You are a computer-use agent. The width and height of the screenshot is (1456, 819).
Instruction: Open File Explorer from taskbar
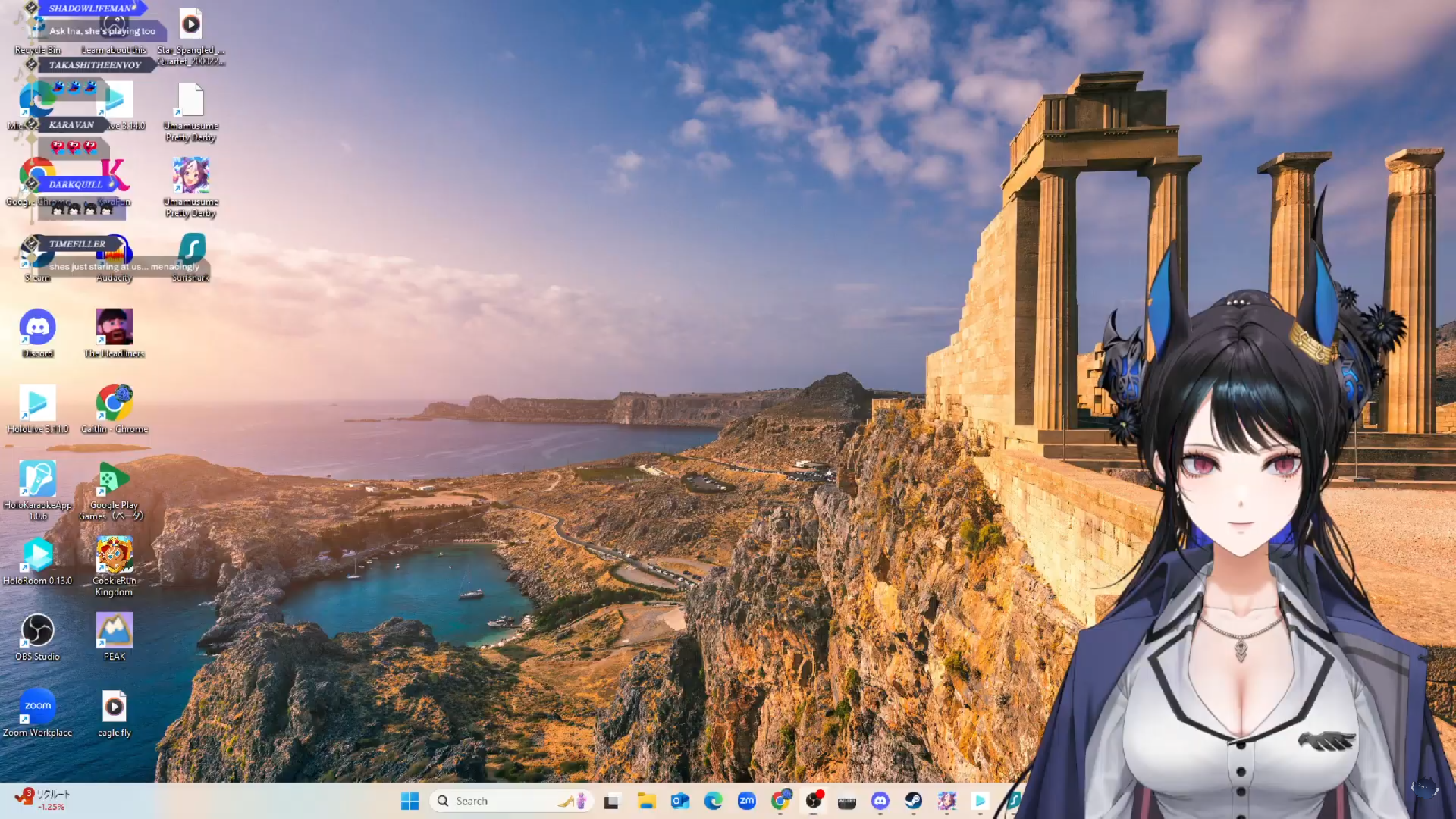(x=646, y=801)
